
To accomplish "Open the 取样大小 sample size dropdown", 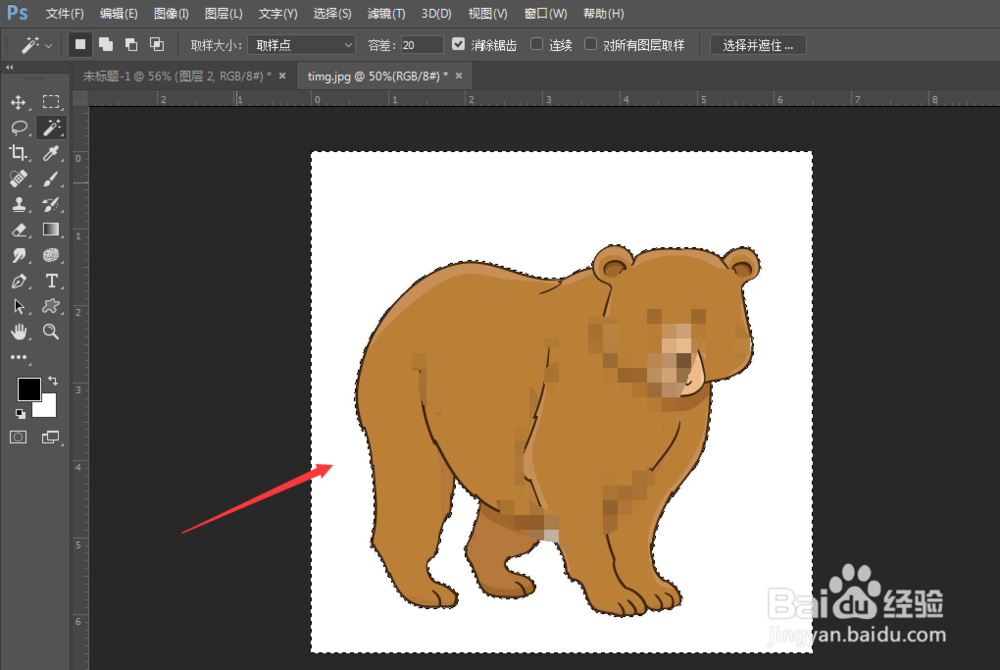I will point(302,45).
